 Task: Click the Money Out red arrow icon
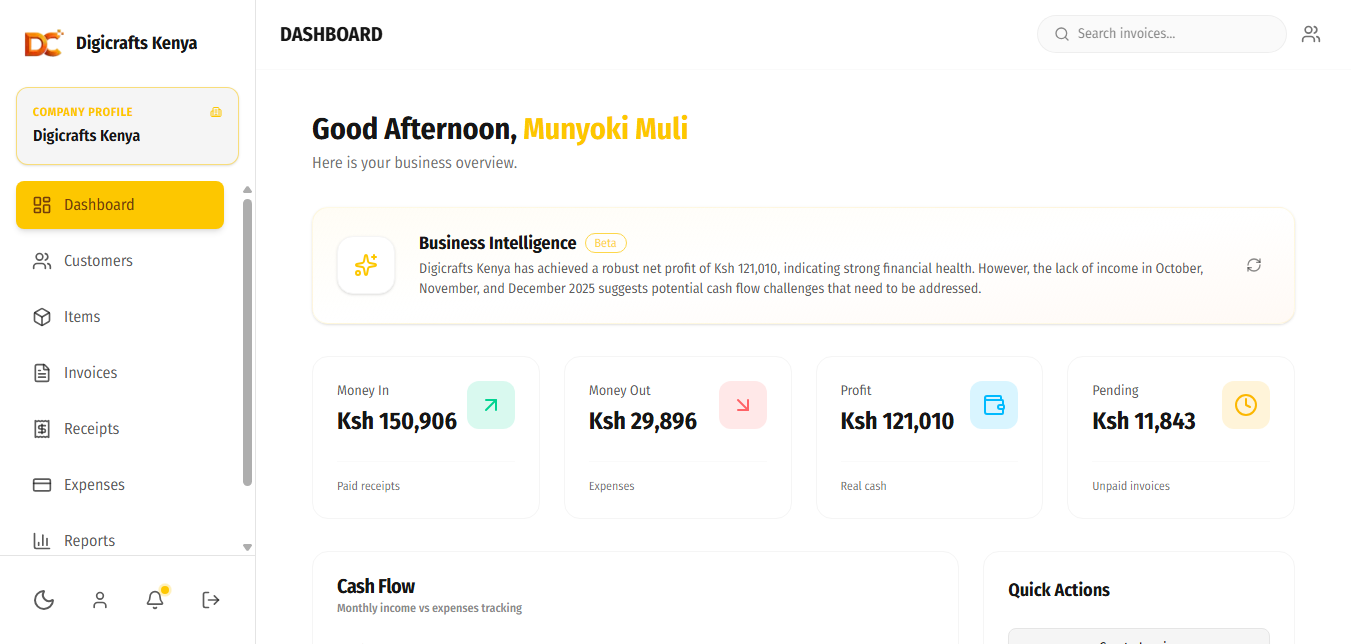743,405
